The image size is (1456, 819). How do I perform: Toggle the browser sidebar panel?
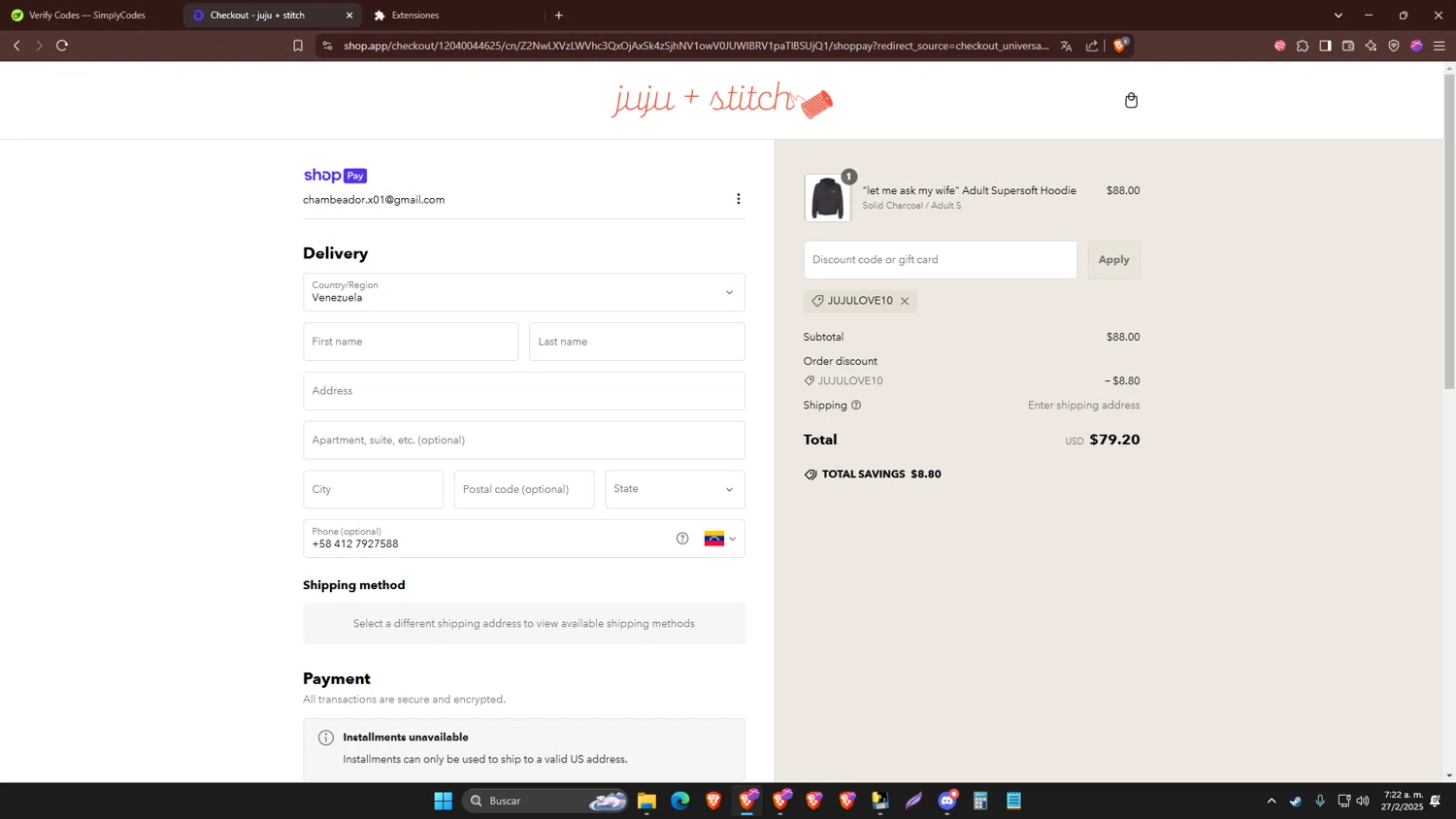point(1325,46)
